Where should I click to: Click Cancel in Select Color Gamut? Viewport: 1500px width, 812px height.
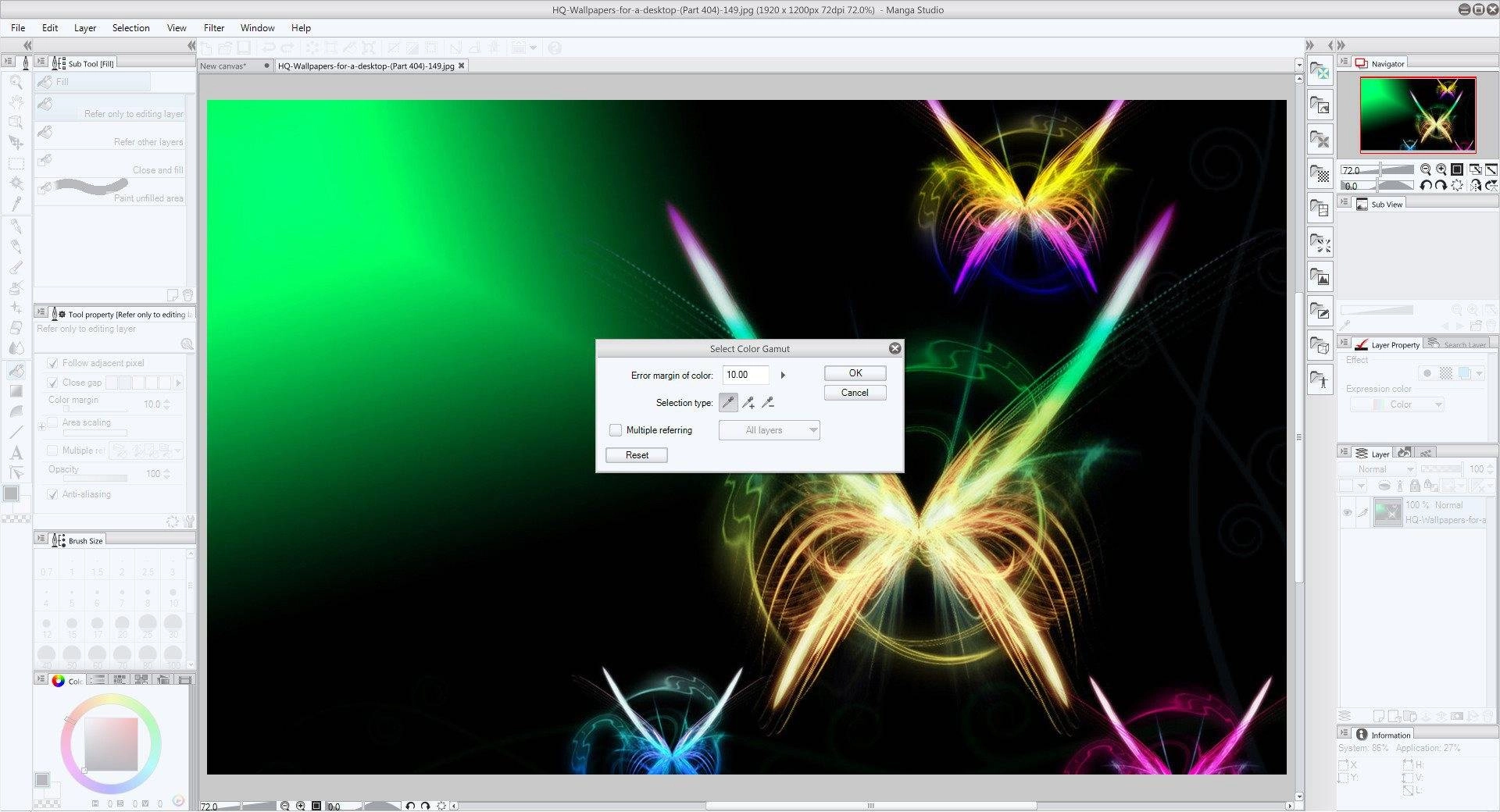click(x=855, y=393)
